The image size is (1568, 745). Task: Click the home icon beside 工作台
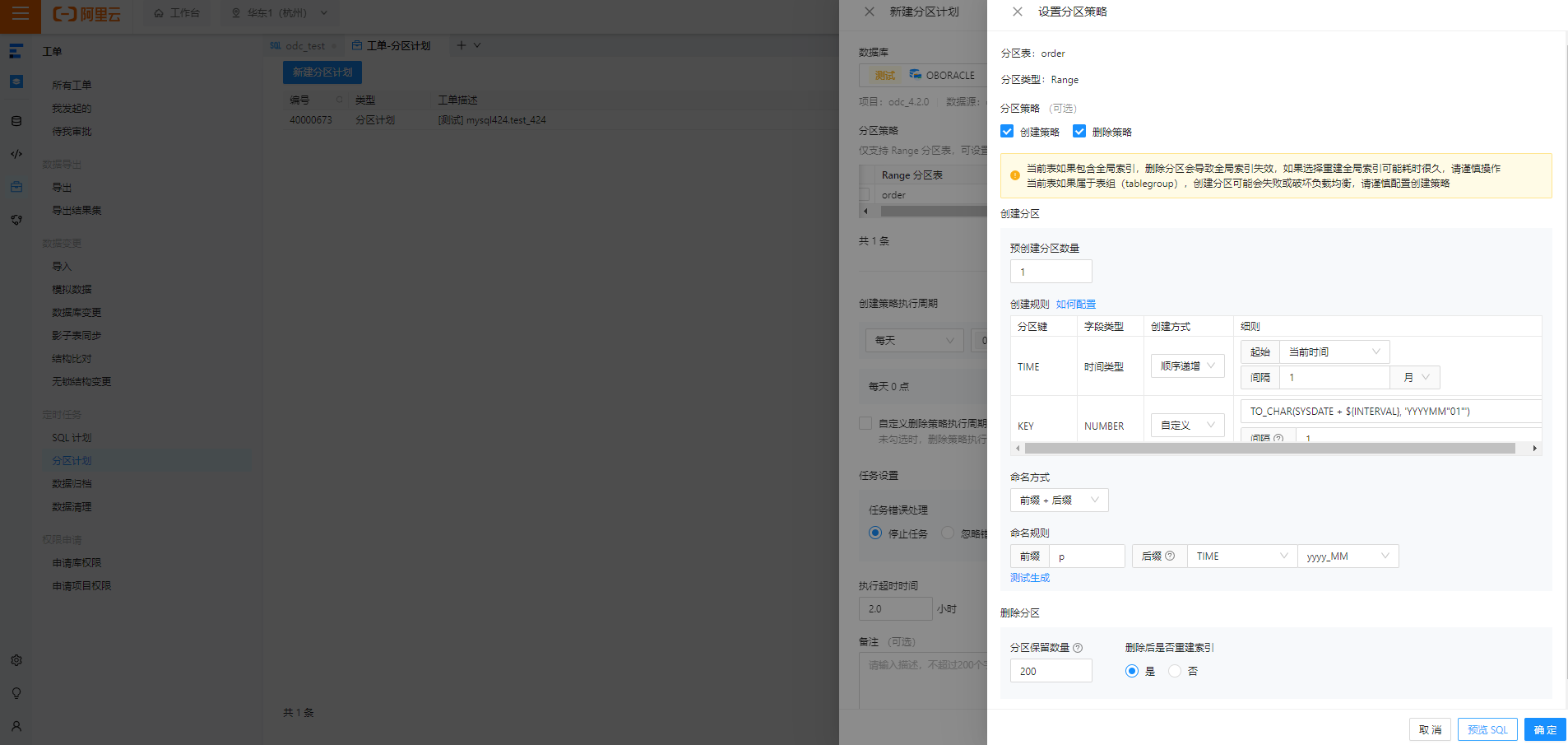click(x=159, y=13)
